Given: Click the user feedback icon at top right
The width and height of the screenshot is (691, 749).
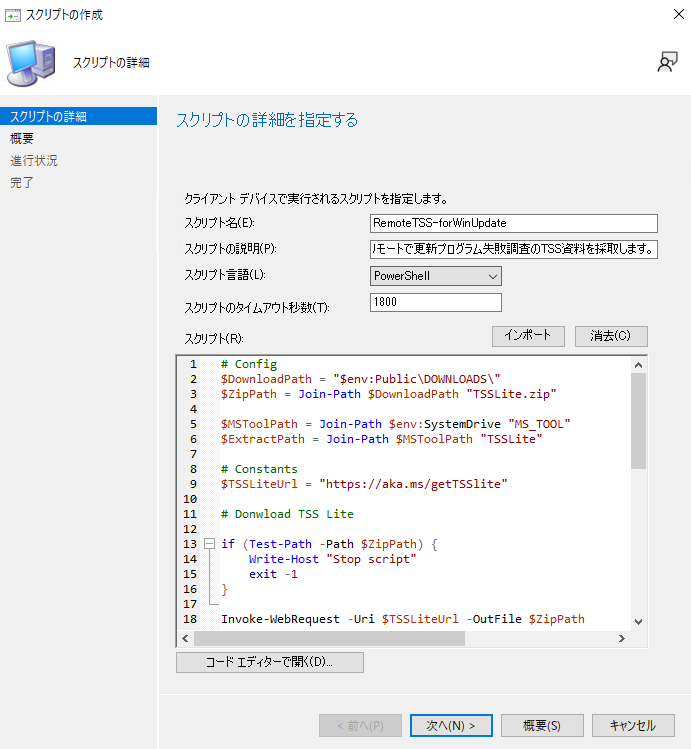Looking at the screenshot, I should 667,62.
